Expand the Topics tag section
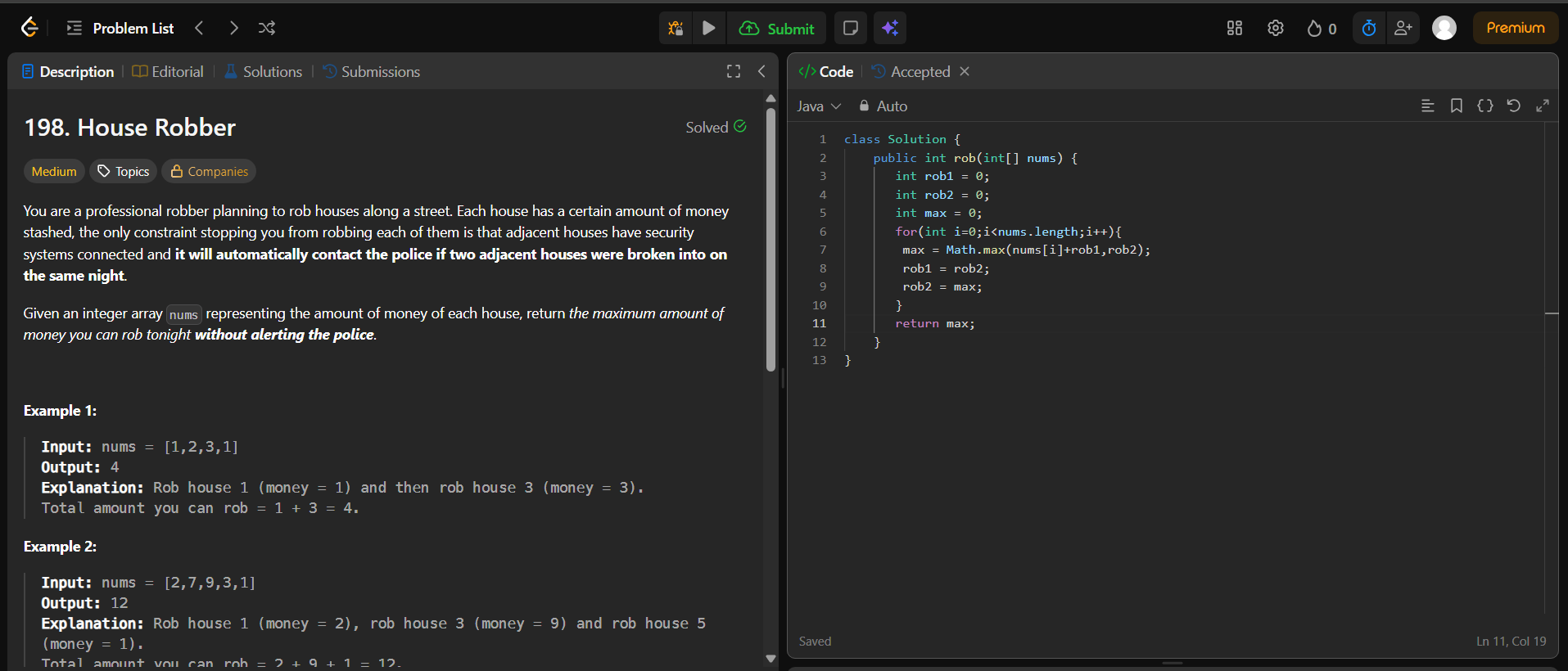1568x671 pixels. 124,171
